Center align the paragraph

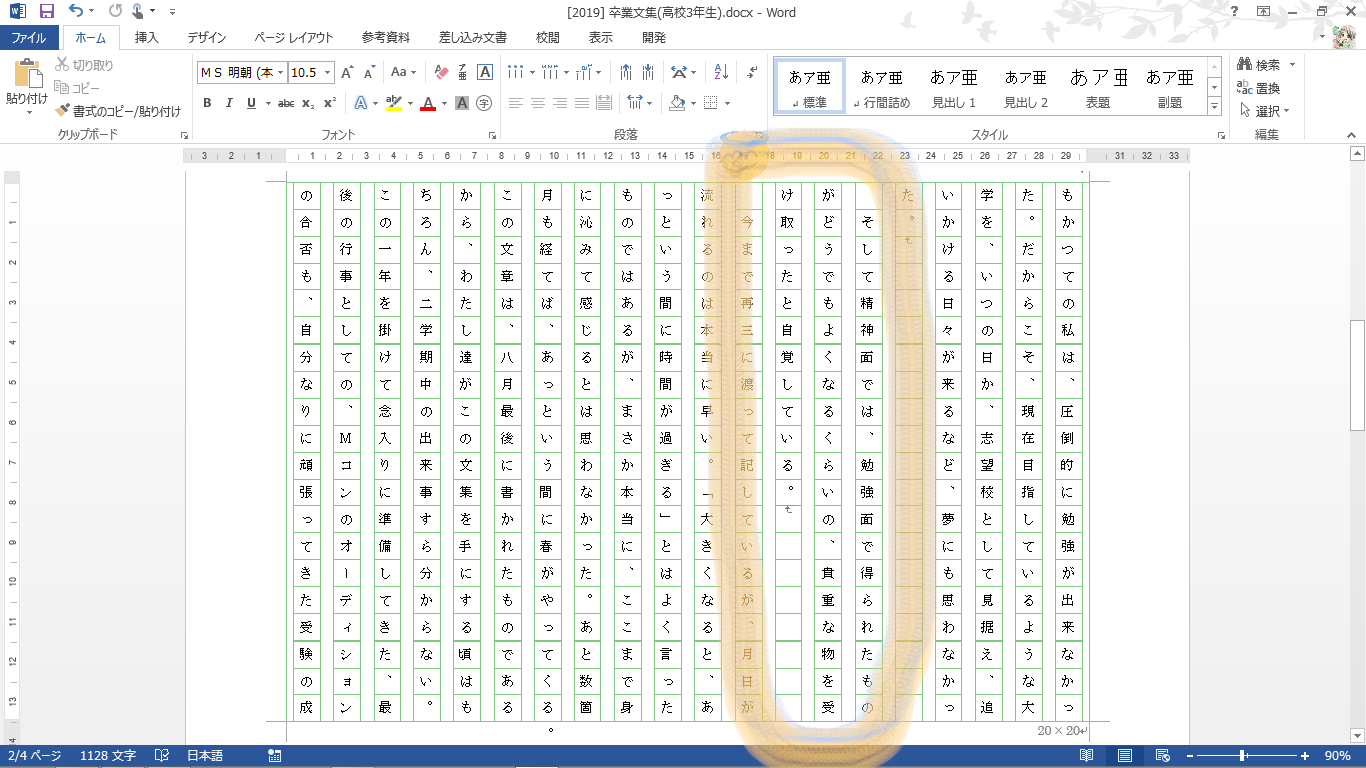[538, 103]
